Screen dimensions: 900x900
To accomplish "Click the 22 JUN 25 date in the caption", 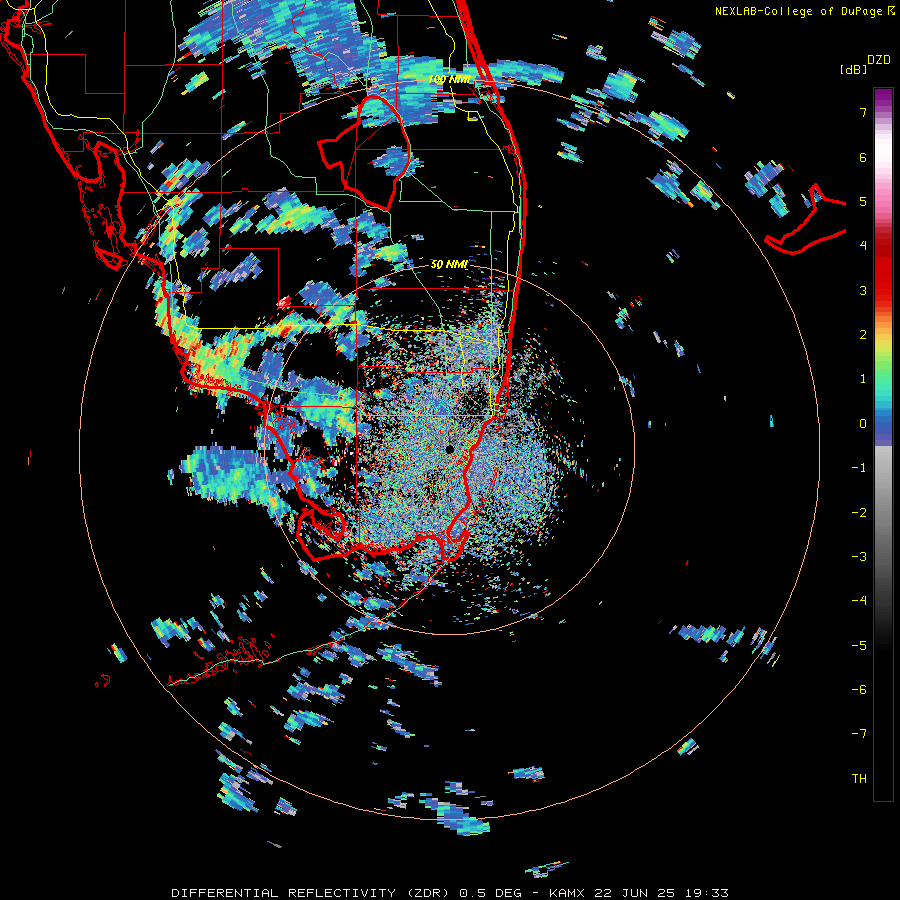I will (x=636, y=893).
